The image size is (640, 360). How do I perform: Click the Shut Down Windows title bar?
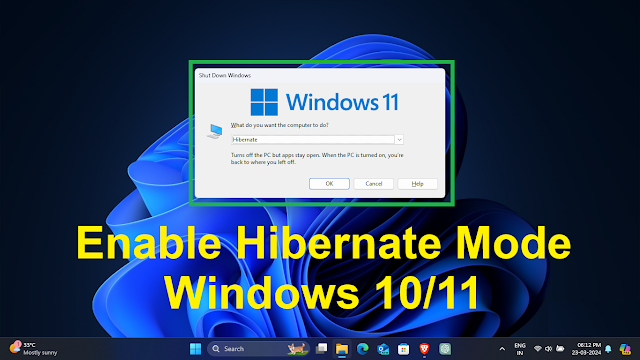[320, 76]
